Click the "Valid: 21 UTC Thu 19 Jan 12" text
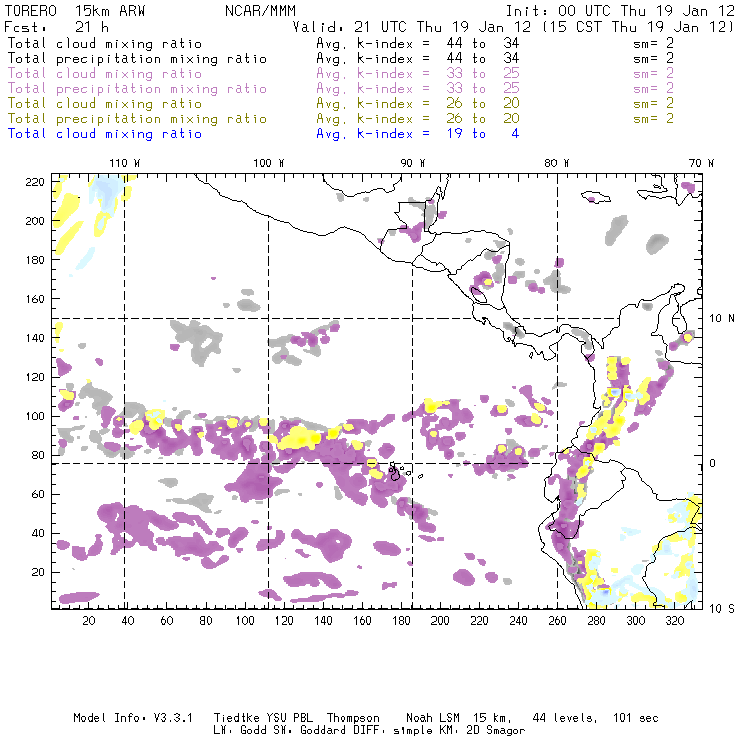 412,27
